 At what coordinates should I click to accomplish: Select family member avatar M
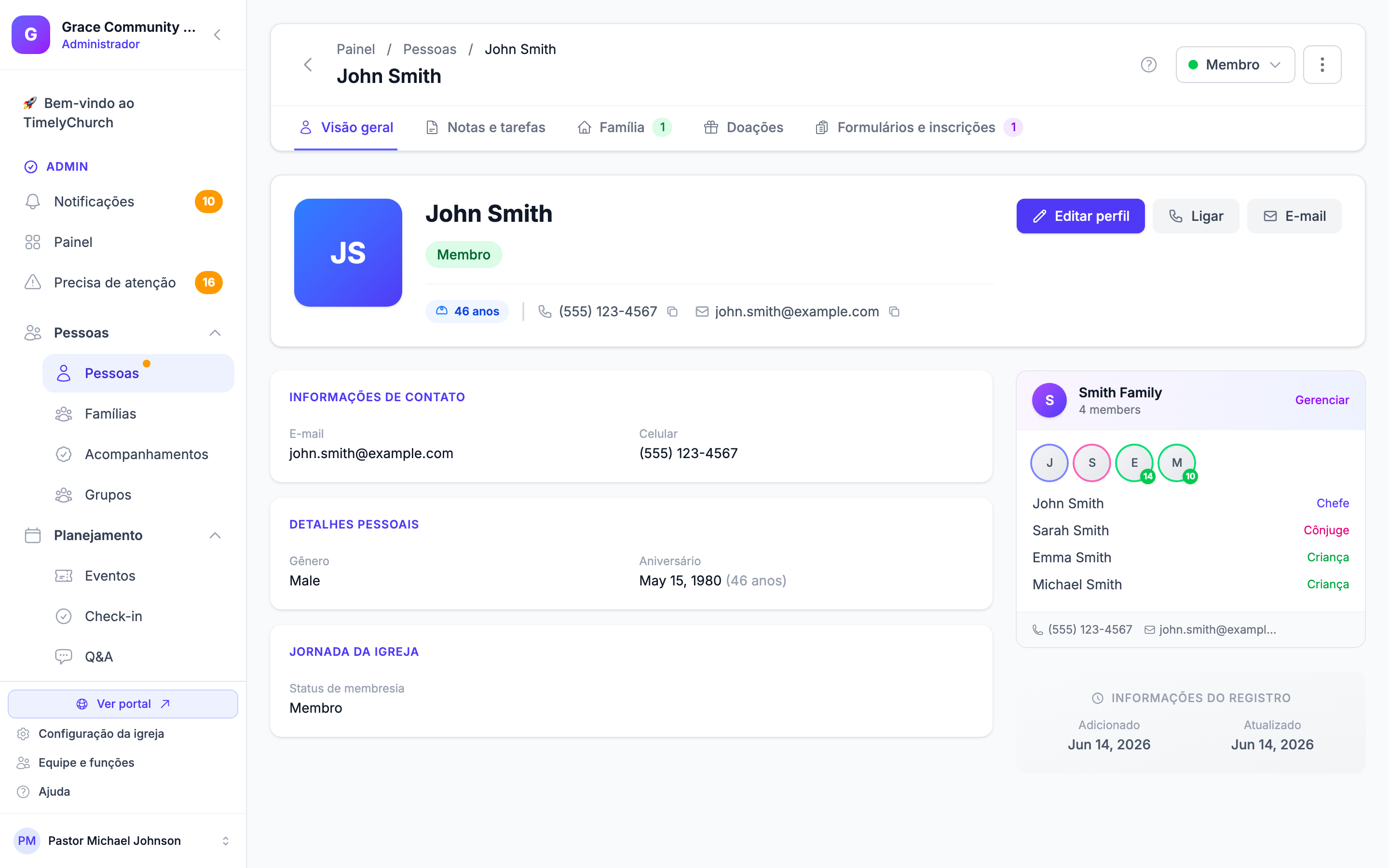[1177, 463]
